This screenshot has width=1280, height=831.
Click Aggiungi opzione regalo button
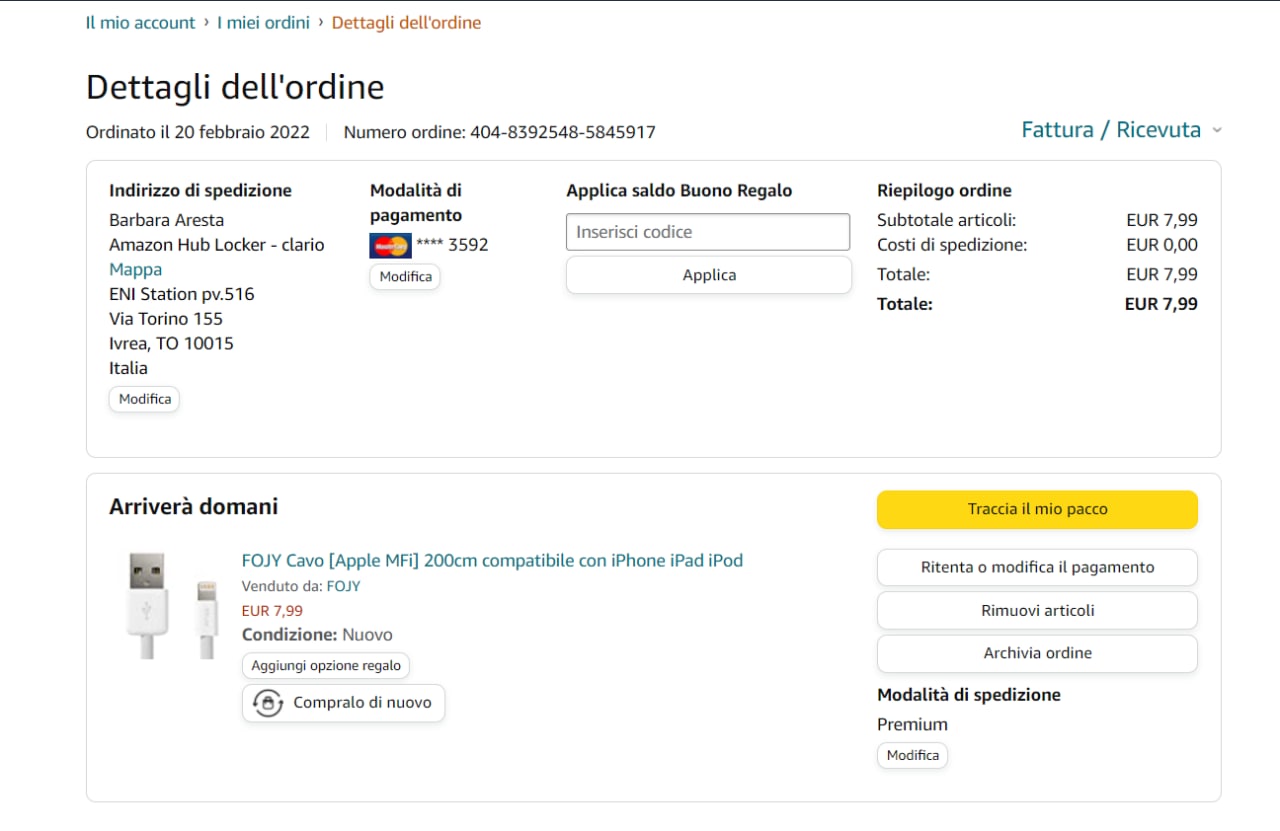[326, 666]
